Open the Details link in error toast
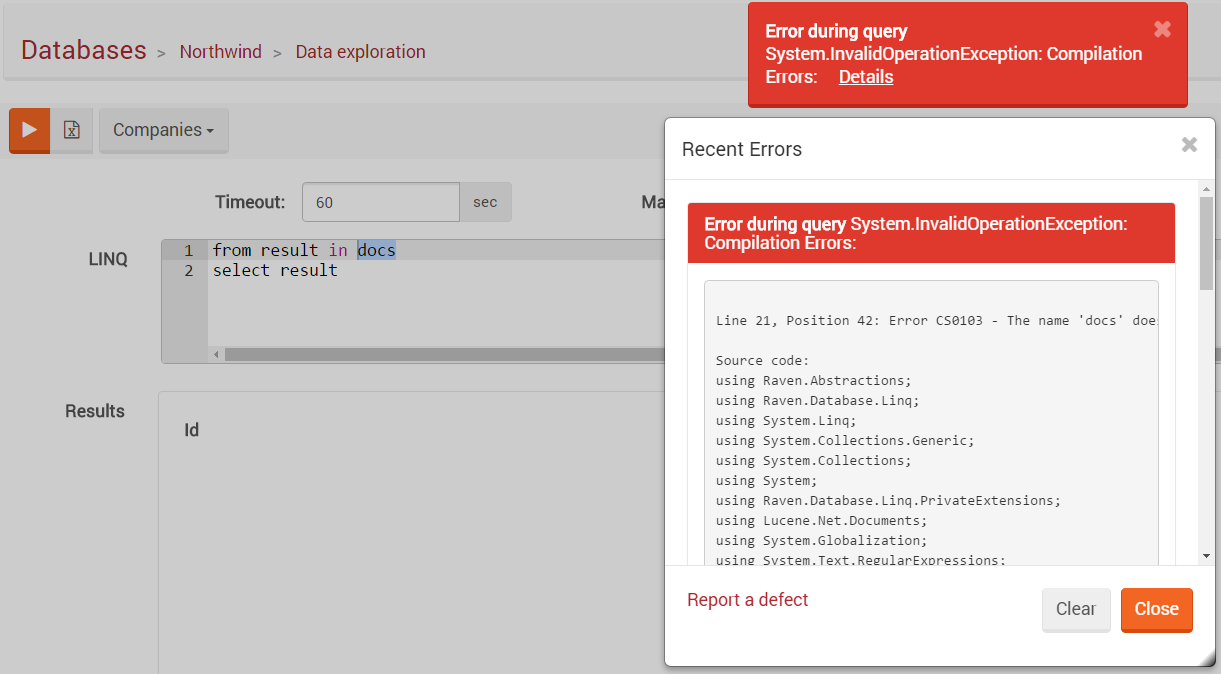Image resolution: width=1221 pixels, height=674 pixels. [x=866, y=77]
